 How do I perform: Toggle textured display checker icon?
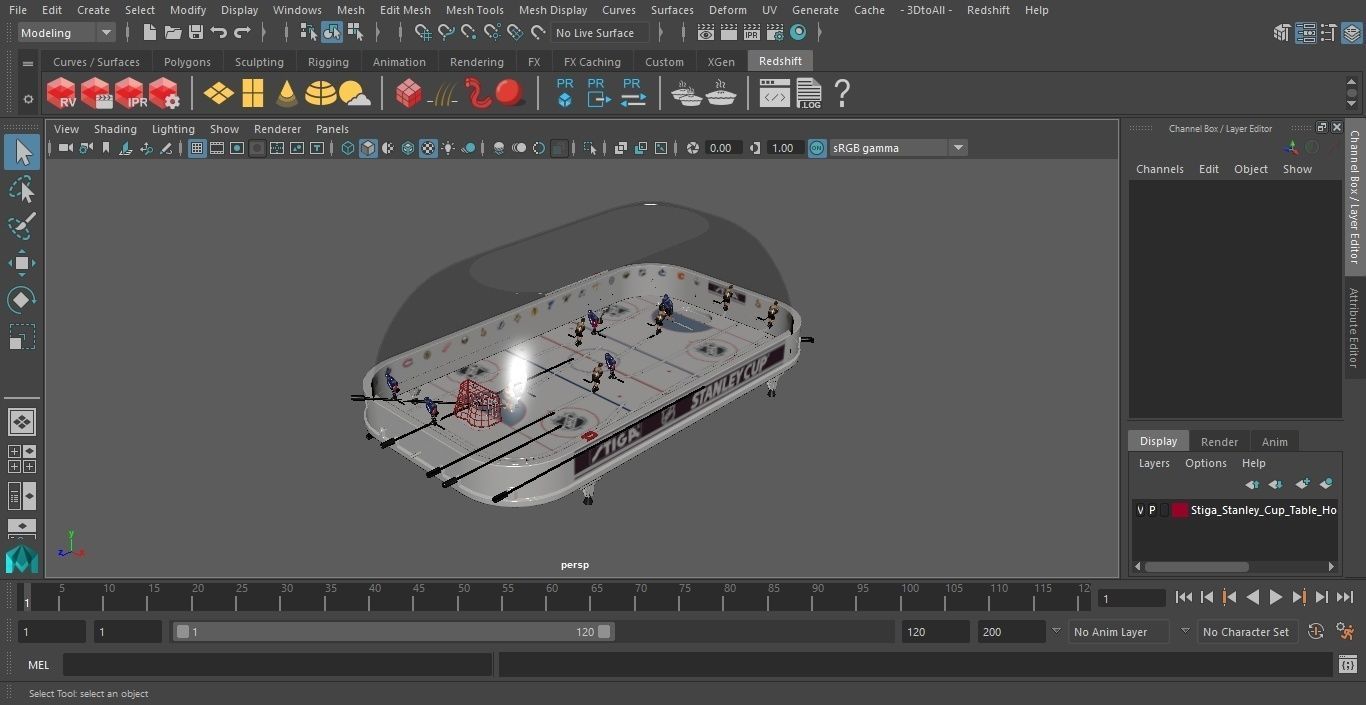(428, 148)
